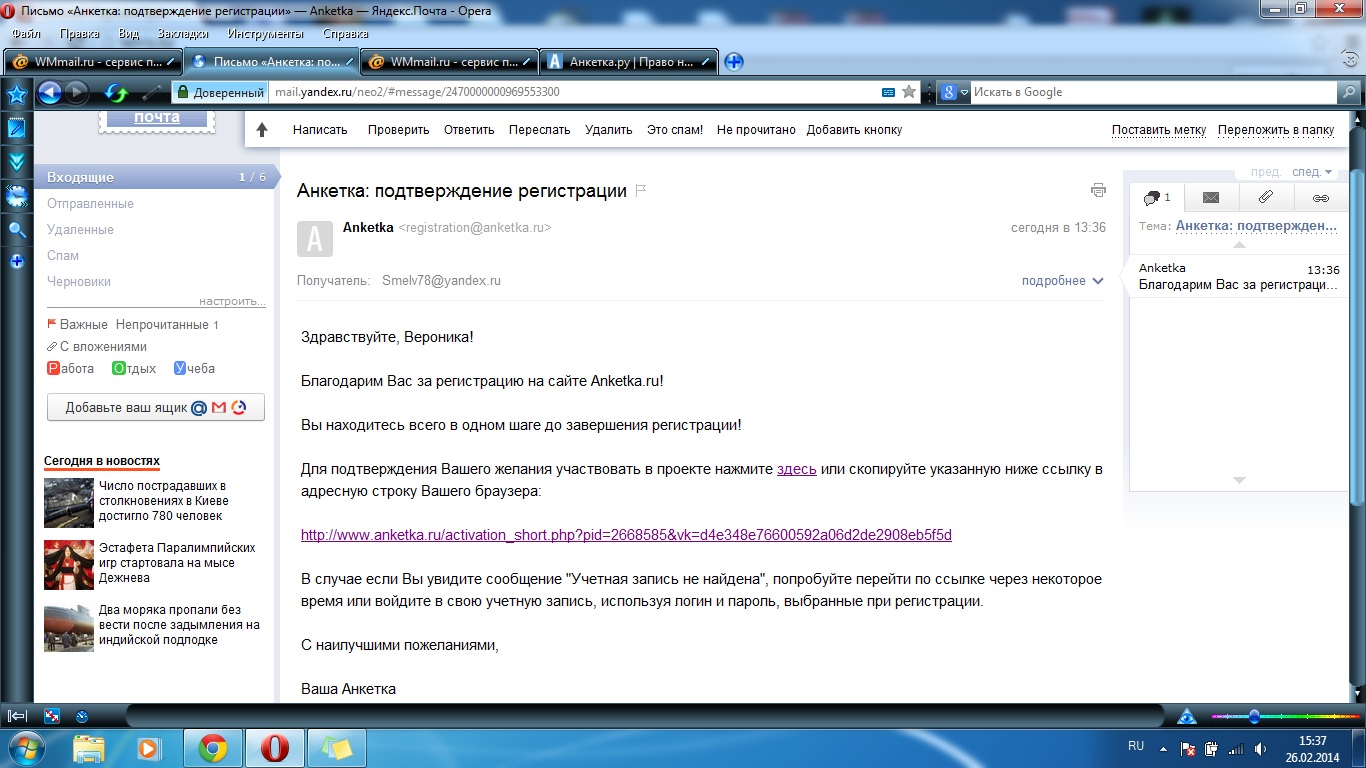Image resolution: width=1366 pixels, height=768 pixels.
Task: Click the trusted site lock badge
Action: pyautogui.click(x=220, y=92)
